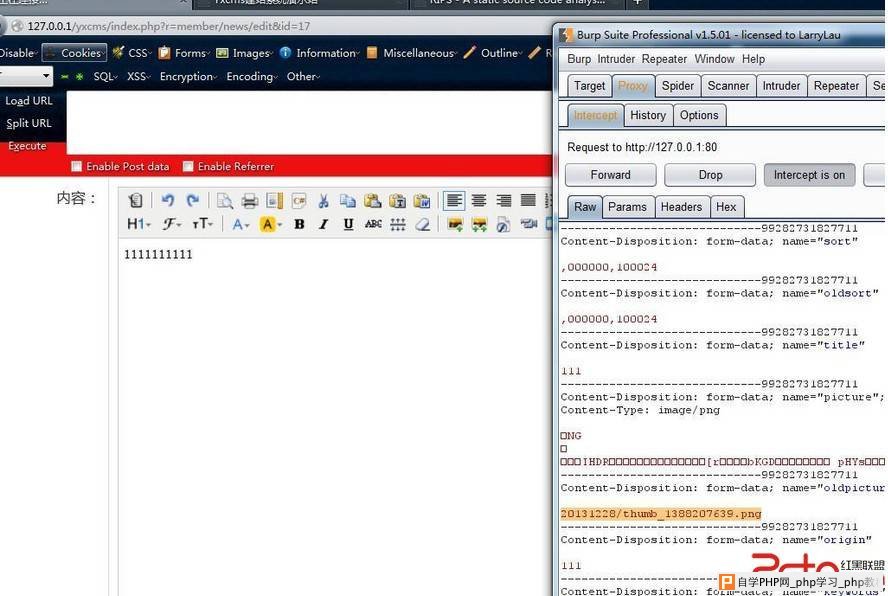Click the copy icon in editor toolbar

[348, 201]
